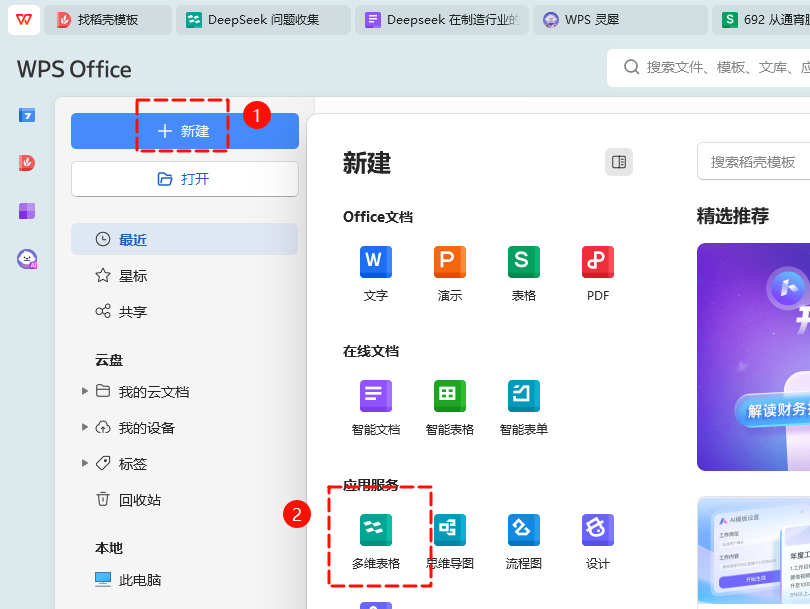The height and width of the screenshot is (609, 810).
Task: Expand the 我的云文档 tree arrow
Action: coord(85,391)
